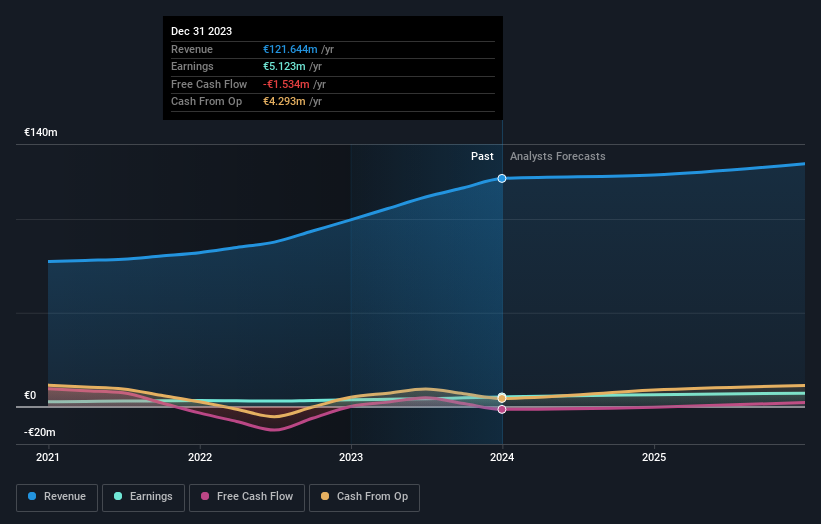Click the Revenue value €121.644m

(290, 49)
